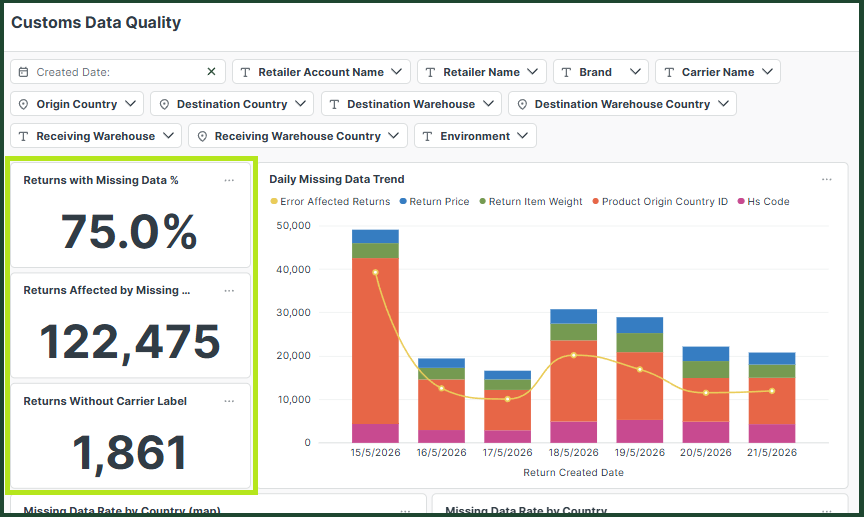Image resolution: width=864 pixels, height=517 pixels.
Task: Click the 1,861 returns without label value
Action: (x=130, y=453)
